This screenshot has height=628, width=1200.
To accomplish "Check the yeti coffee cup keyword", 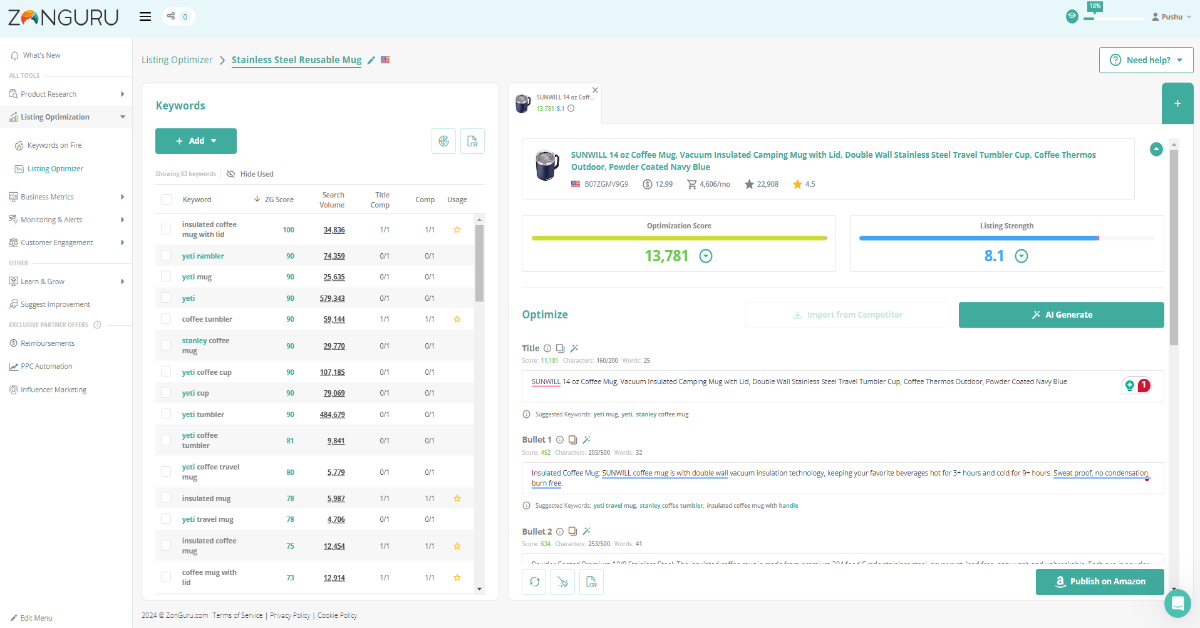I will pyautogui.click(x=166, y=372).
